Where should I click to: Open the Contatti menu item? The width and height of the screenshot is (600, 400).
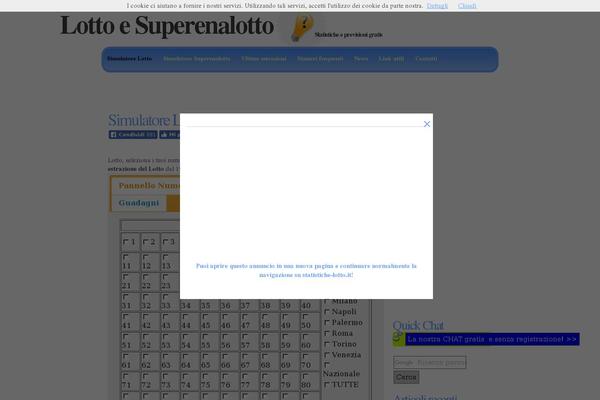[426, 59]
